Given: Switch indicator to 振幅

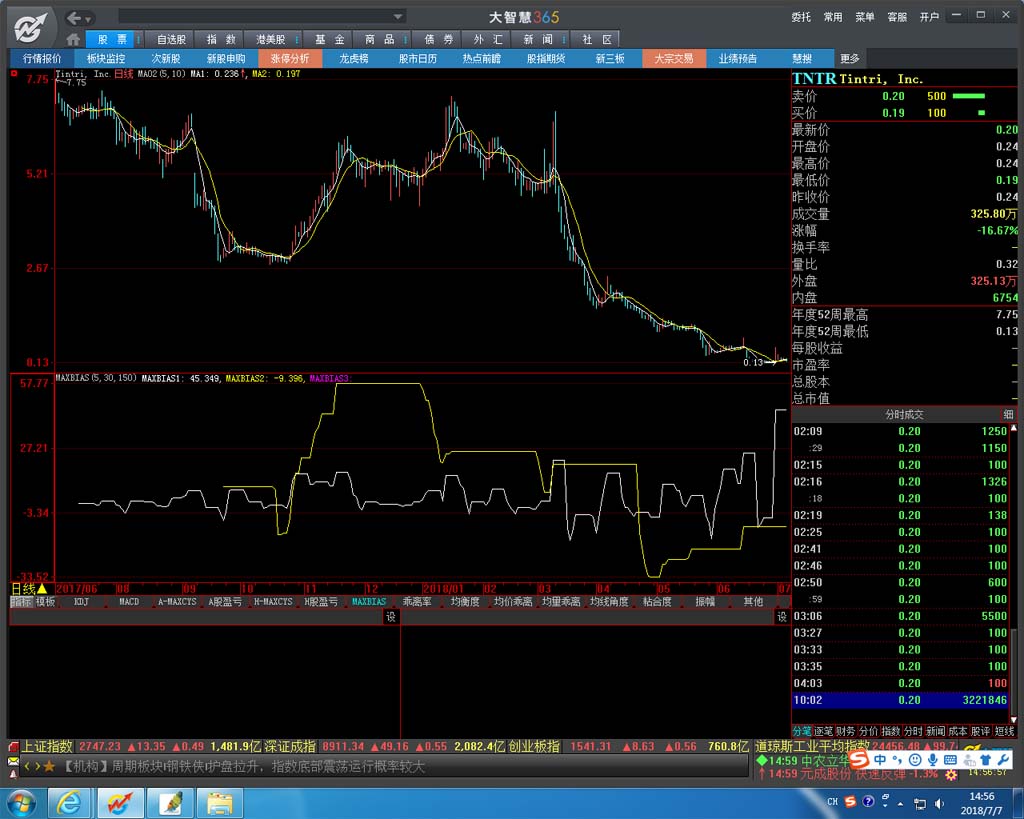Looking at the screenshot, I should (x=705, y=602).
